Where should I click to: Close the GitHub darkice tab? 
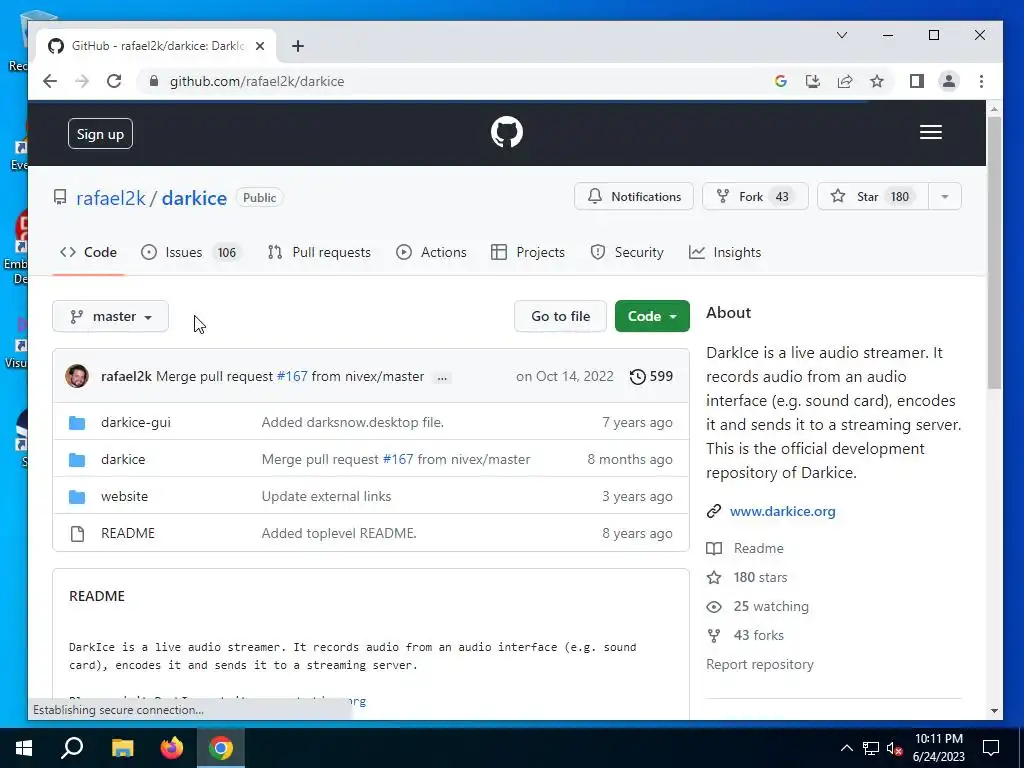coord(260,46)
